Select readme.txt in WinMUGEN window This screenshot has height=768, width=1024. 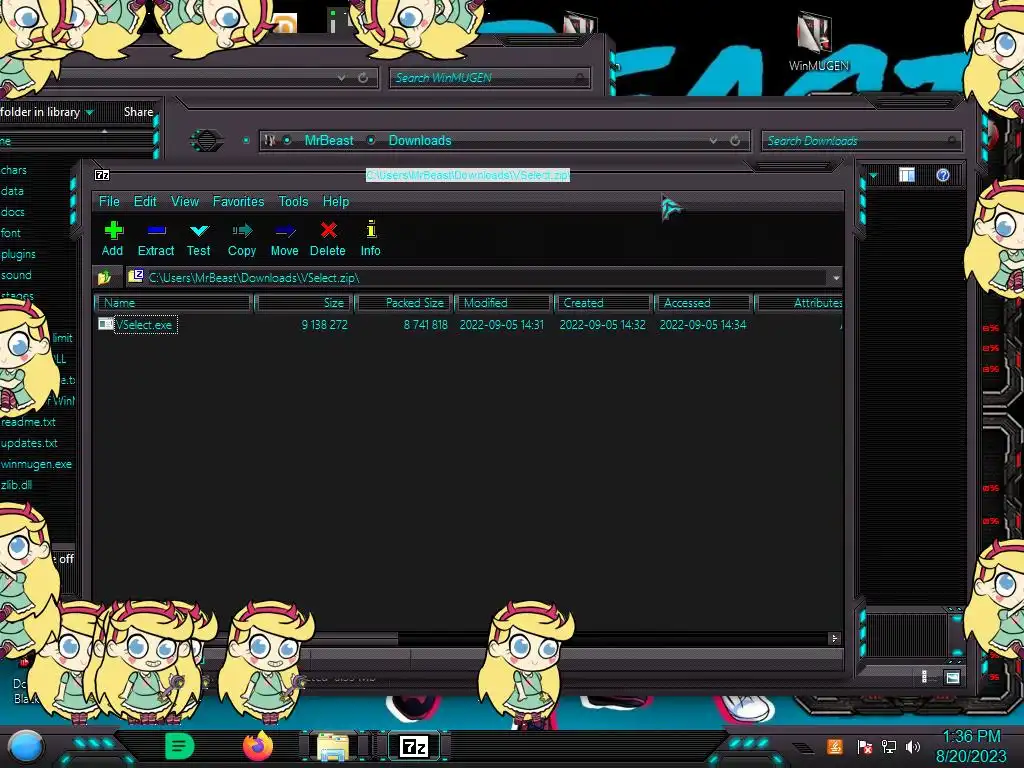[28, 422]
